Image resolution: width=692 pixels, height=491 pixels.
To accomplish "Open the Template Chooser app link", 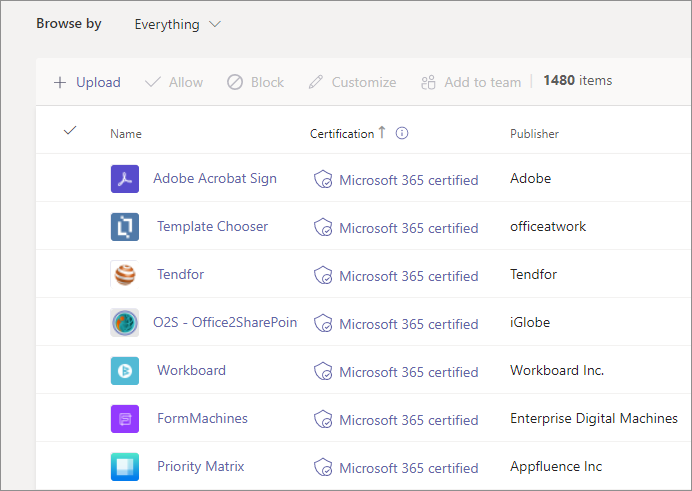I will click(x=212, y=227).
